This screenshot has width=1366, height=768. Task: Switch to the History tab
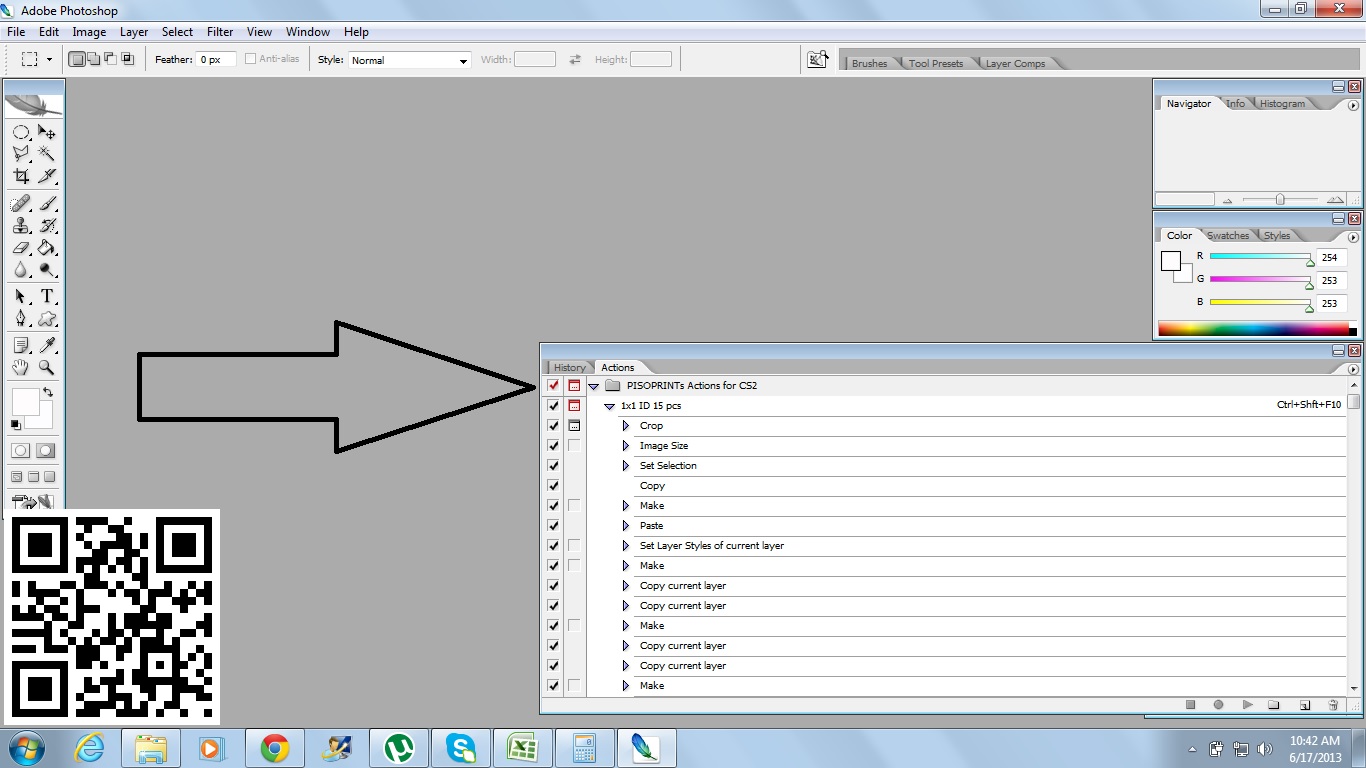tap(570, 367)
